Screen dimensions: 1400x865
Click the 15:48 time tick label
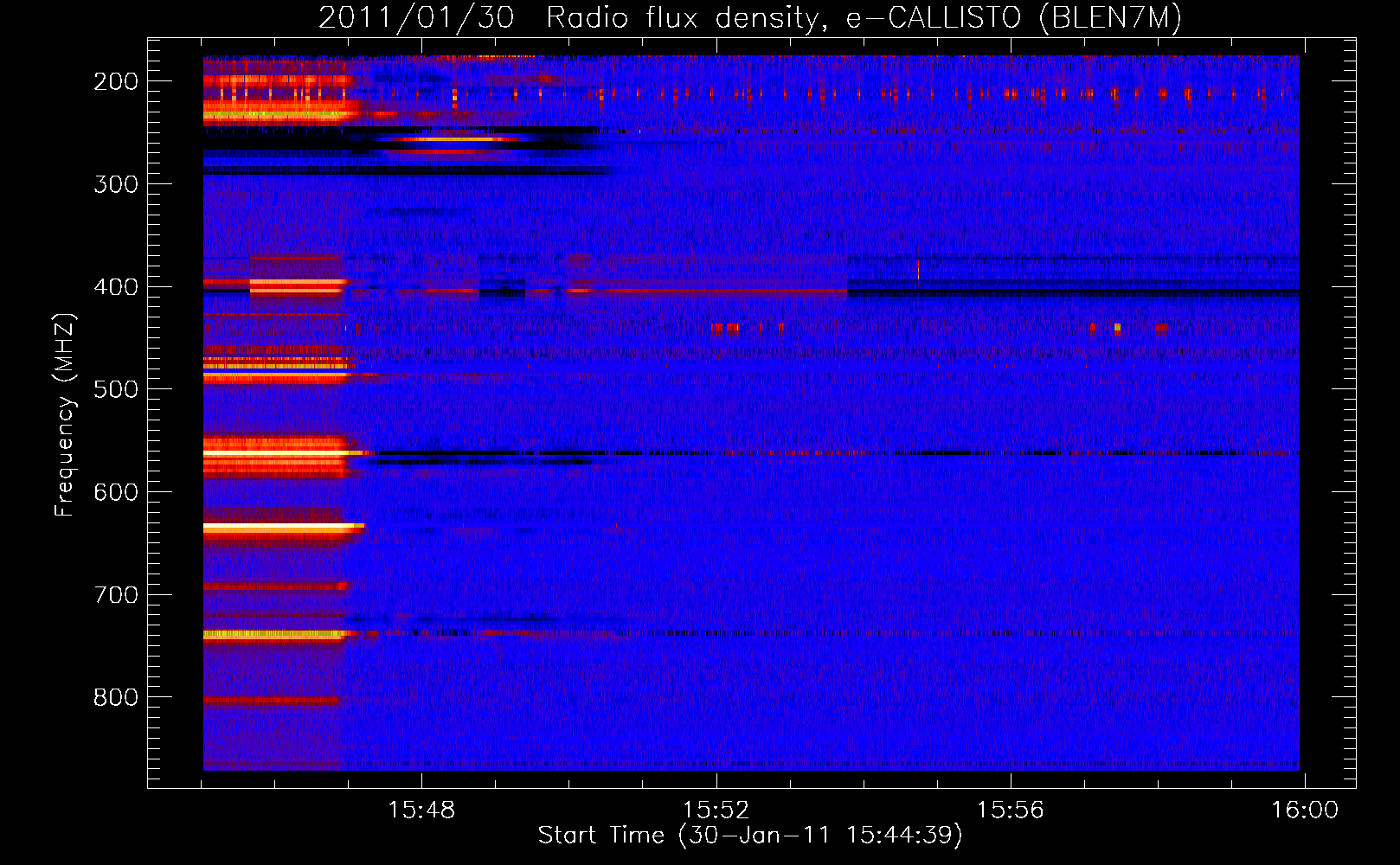(421, 810)
